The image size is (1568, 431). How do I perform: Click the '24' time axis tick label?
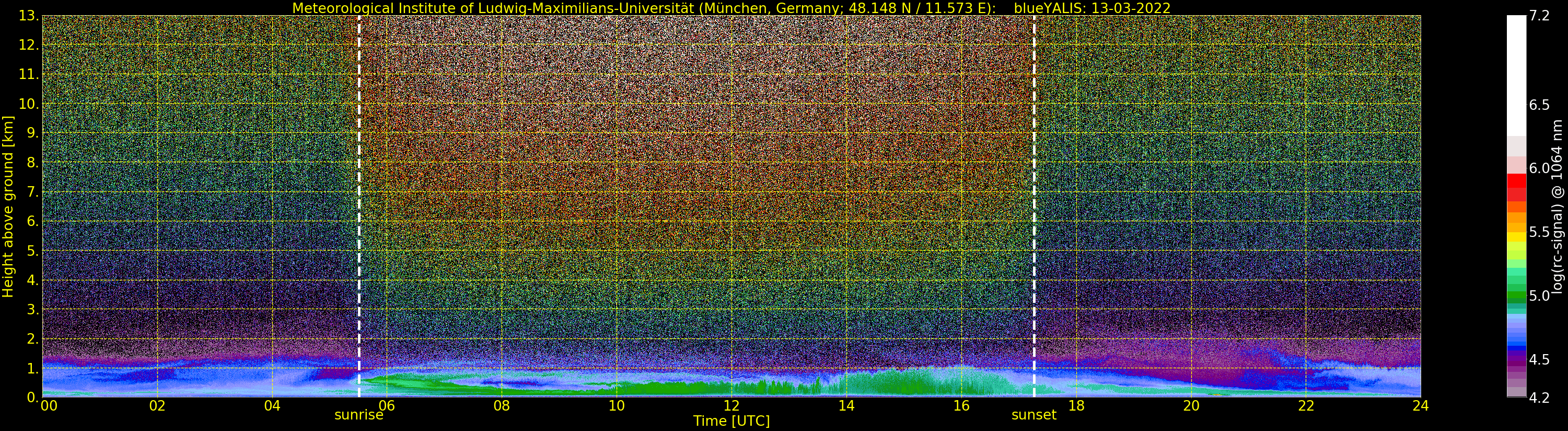(1421, 405)
